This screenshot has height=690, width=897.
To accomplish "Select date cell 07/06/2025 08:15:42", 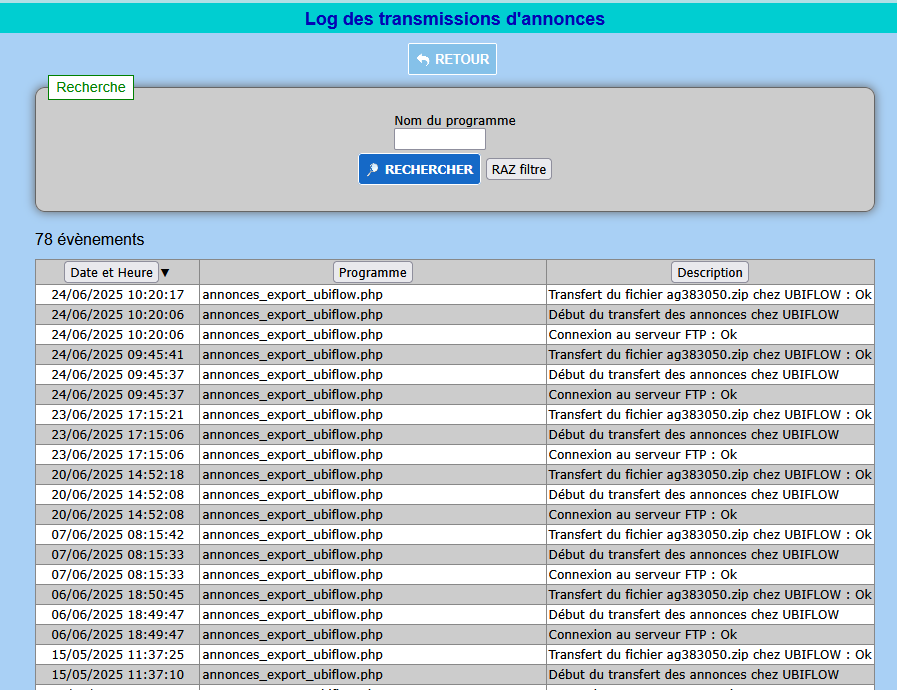I will [x=118, y=535].
